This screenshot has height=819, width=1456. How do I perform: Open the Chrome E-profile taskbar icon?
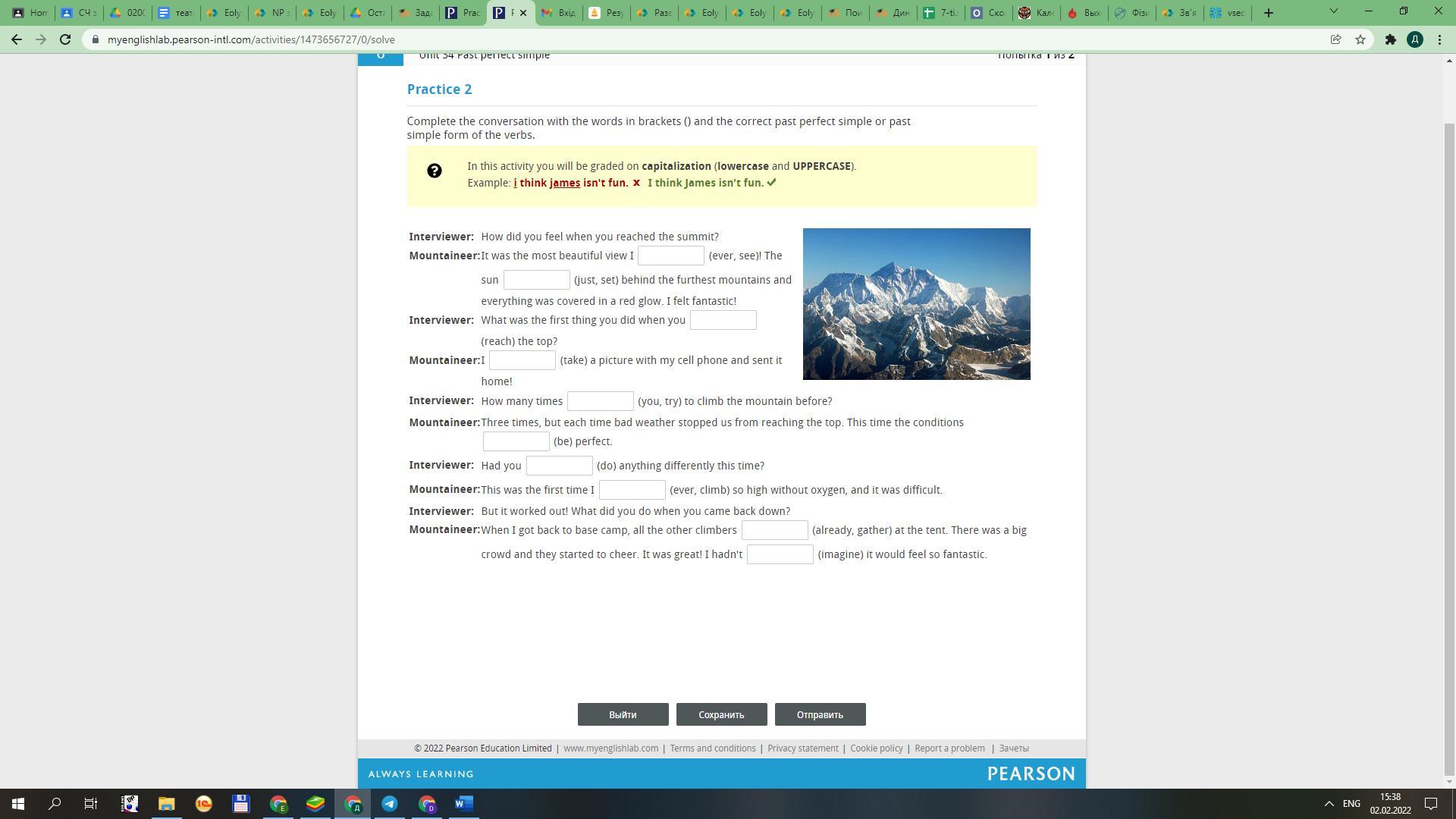click(x=278, y=804)
